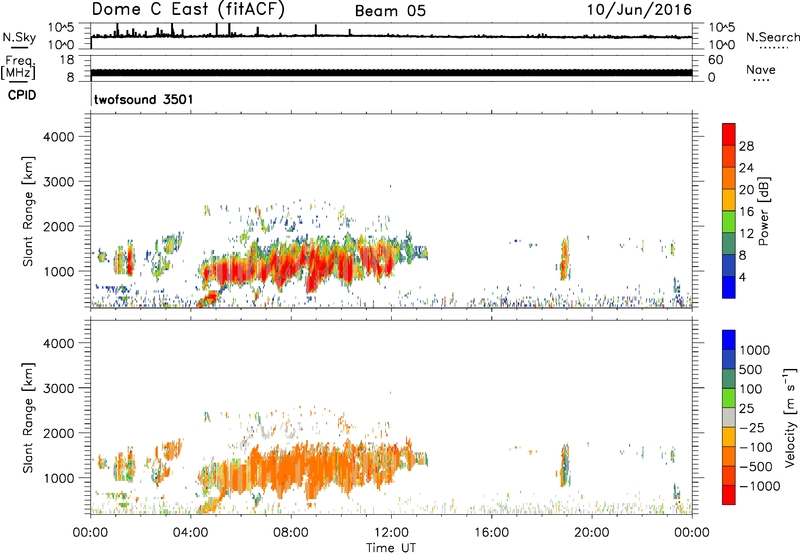Image resolution: width=800 pixels, height=554 pixels.
Task: Click the 'Nave' legend label
Action: (x=760, y=69)
